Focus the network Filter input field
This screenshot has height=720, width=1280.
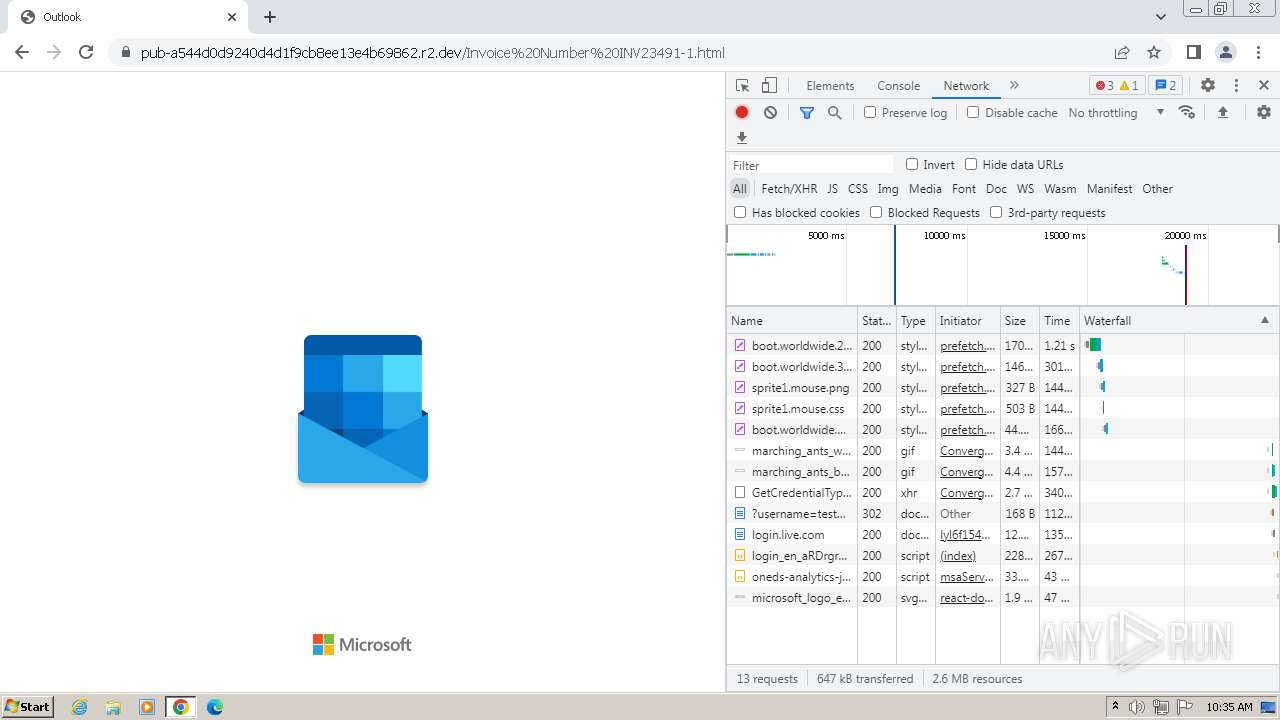coord(811,165)
